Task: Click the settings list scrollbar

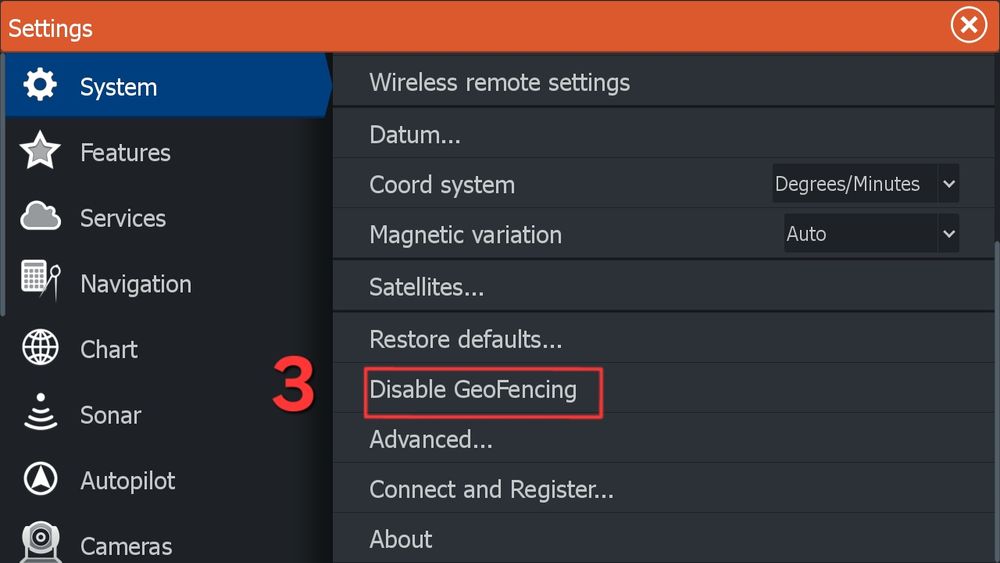Action: tap(995, 400)
